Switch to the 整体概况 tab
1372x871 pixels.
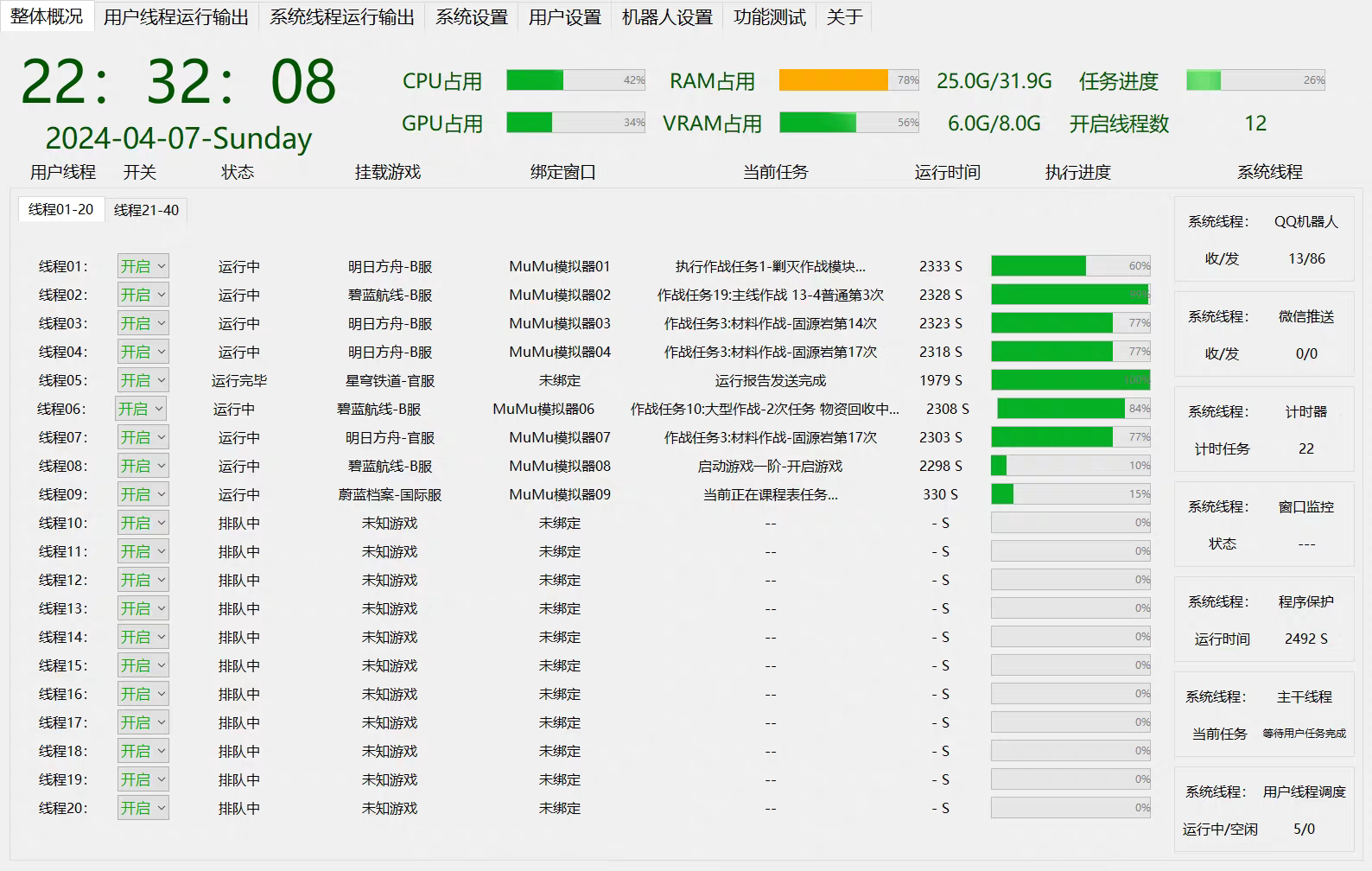tap(47, 16)
